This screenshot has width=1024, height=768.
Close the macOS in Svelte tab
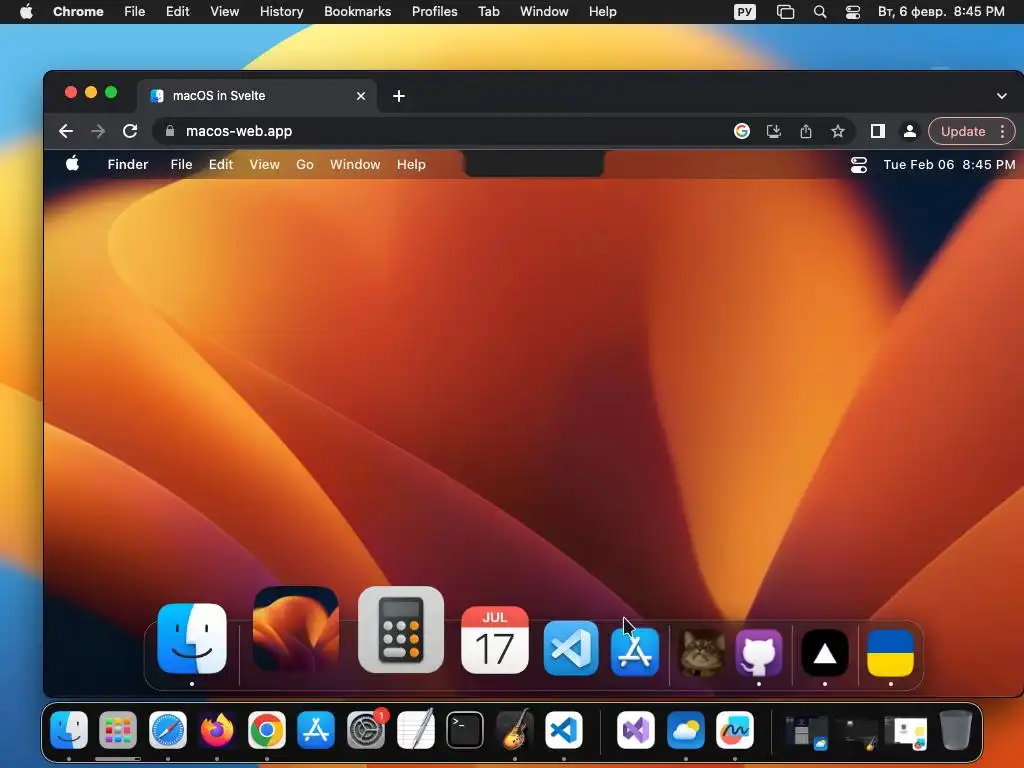click(360, 96)
